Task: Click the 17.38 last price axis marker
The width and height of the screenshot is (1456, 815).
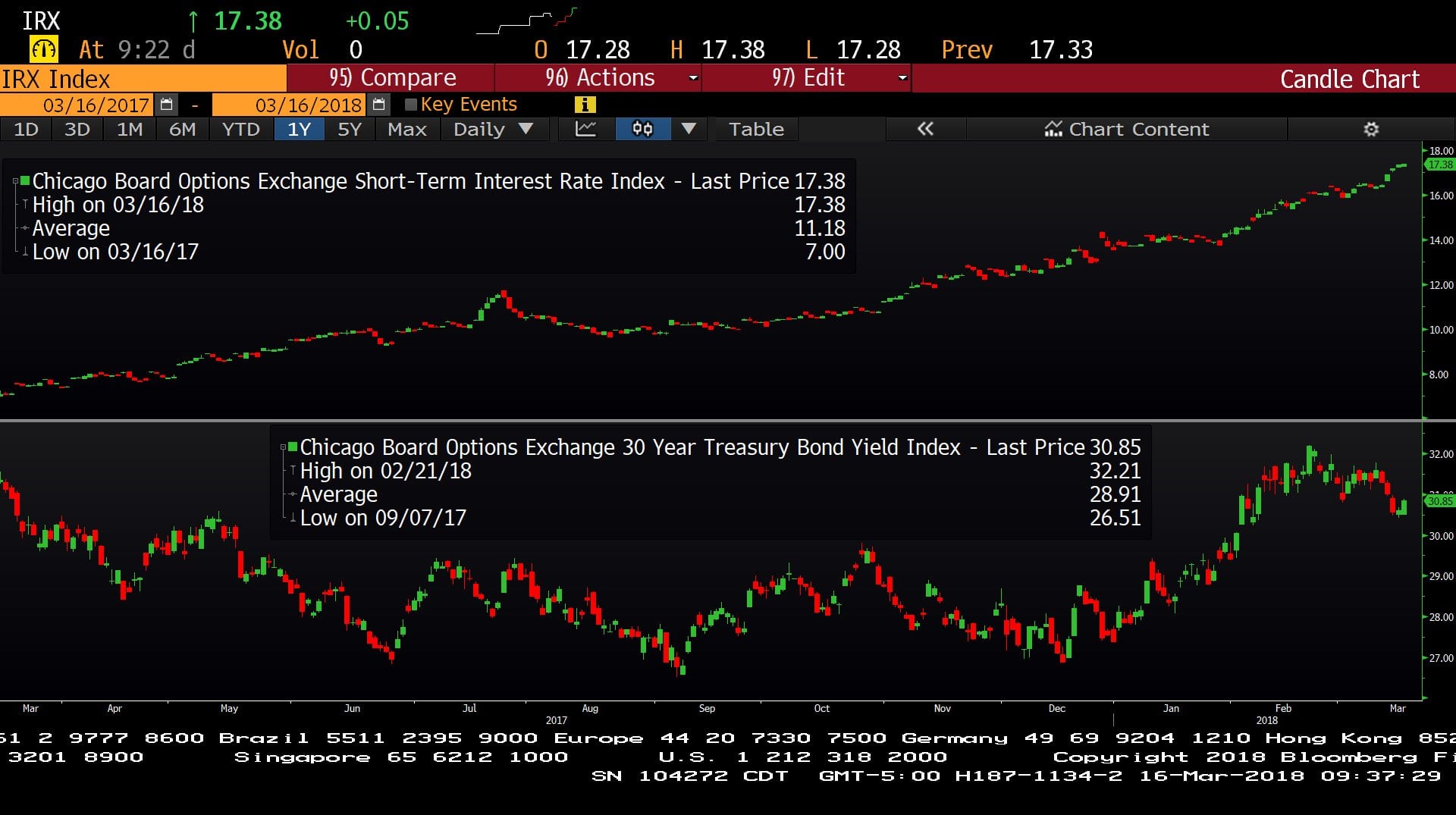Action: tap(1439, 165)
